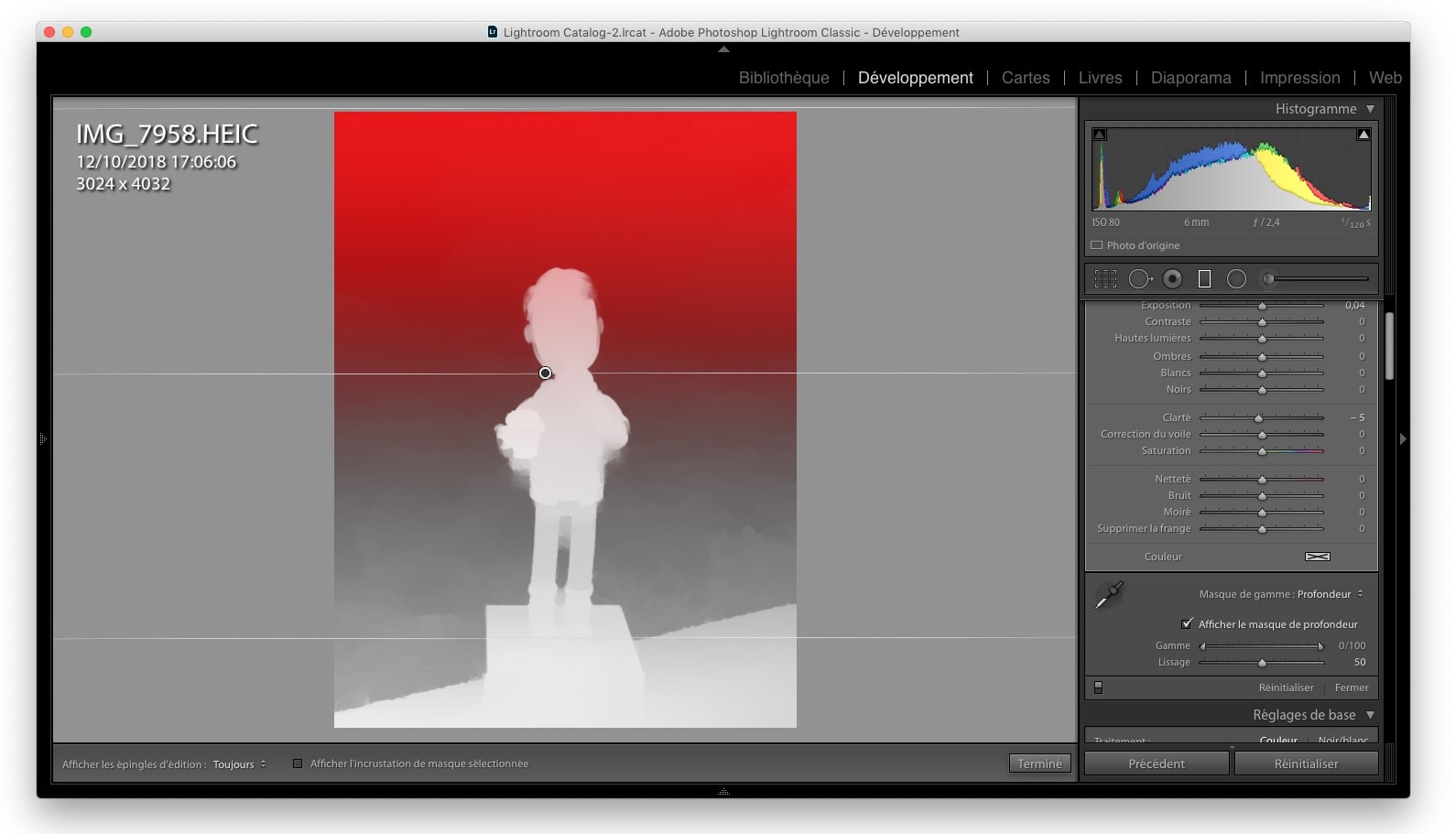Show the filmstrip via bottom edge arrow
The image size is (1456, 834).
click(x=723, y=791)
